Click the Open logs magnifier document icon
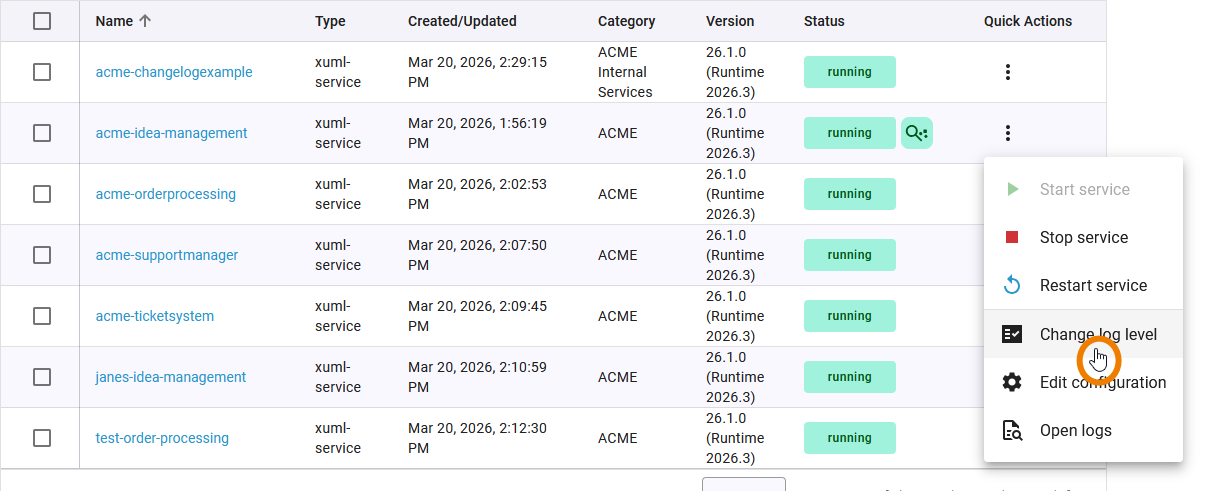 pos(1012,431)
